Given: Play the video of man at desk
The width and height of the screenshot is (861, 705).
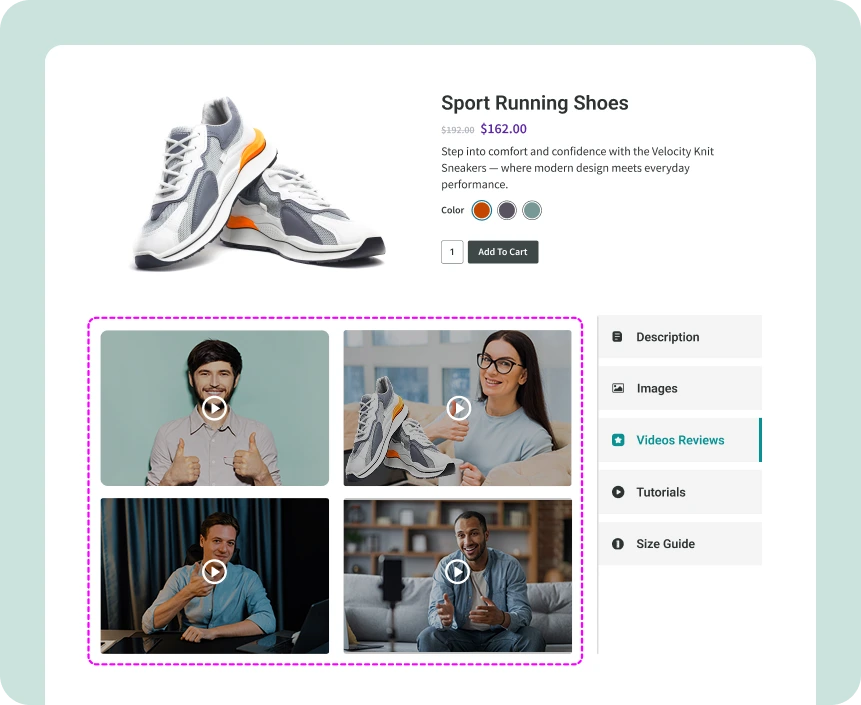Looking at the screenshot, I should (x=214, y=571).
